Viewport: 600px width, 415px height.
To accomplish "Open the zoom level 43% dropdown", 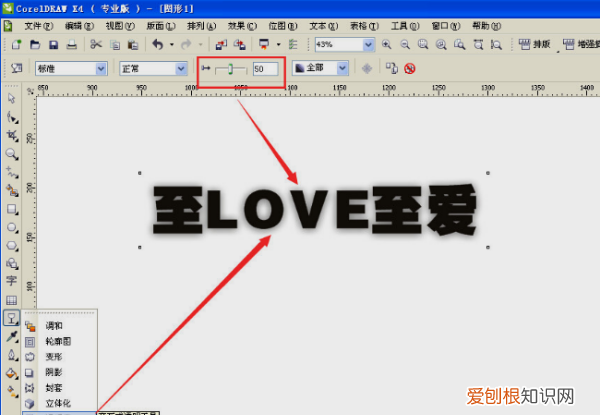I will (368, 45).
